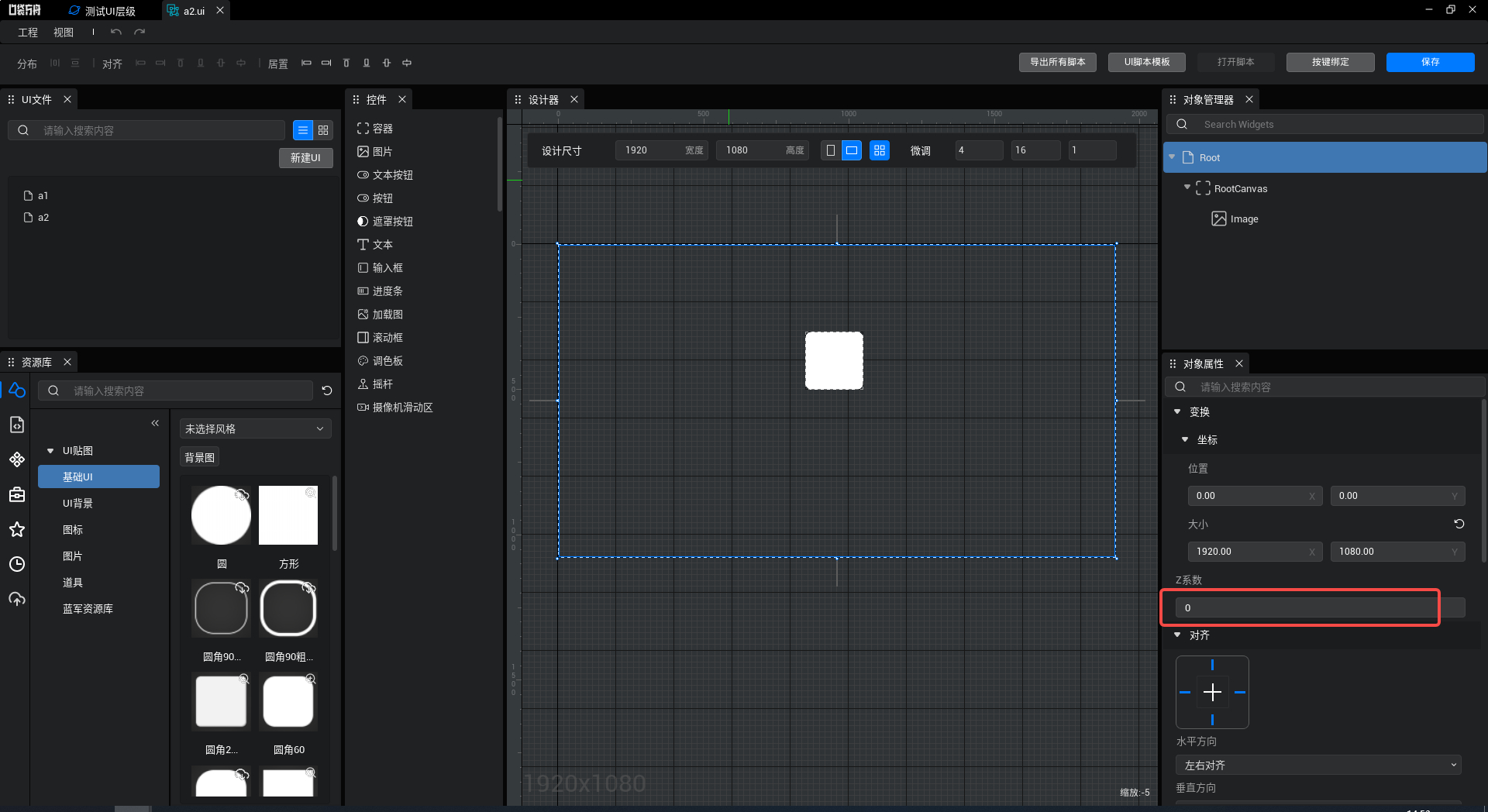
Task: Click the 新建UI button
Action: (305, 157)
